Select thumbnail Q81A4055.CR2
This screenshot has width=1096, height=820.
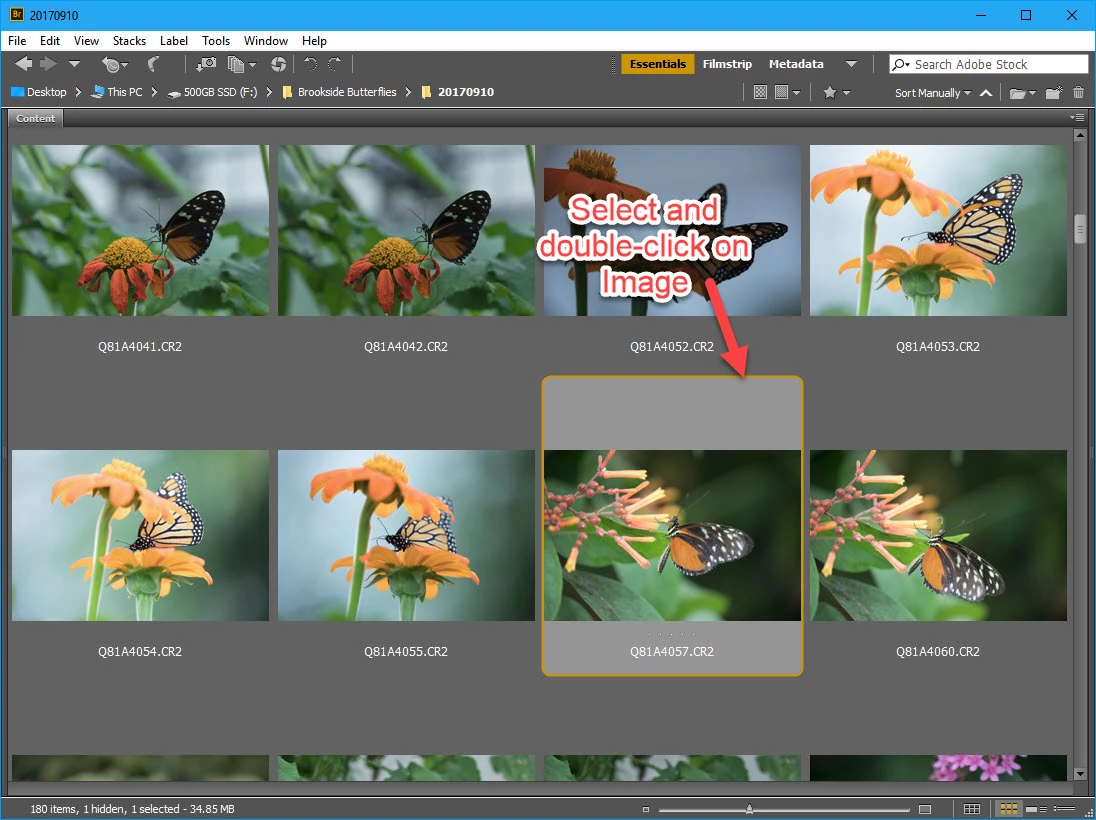406,535
